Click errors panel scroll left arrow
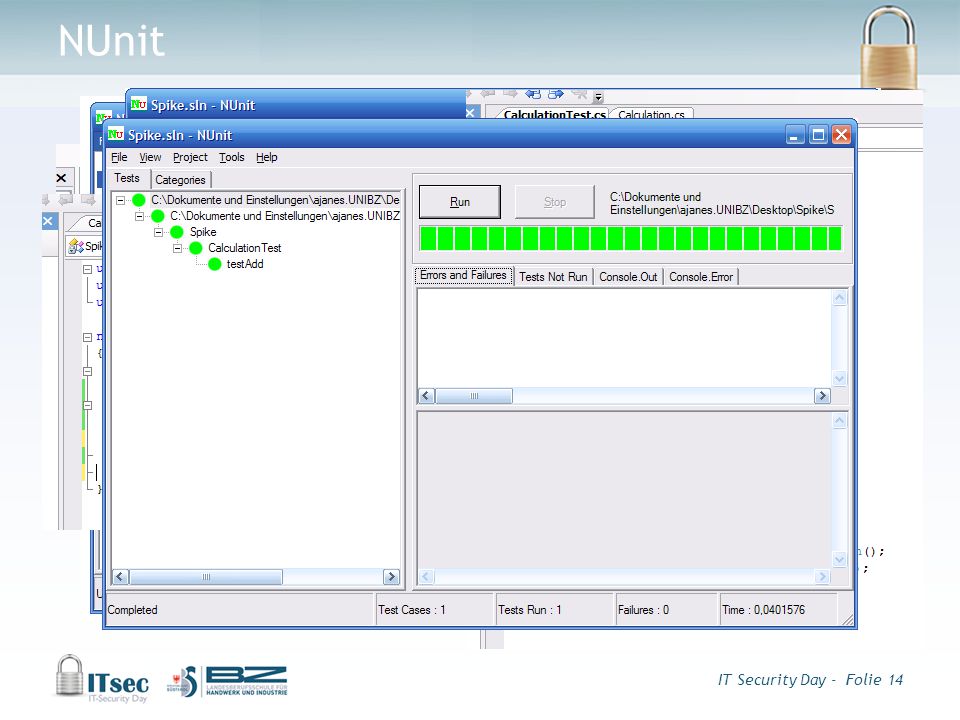The height and width of the screenshot is (720, 960). (x=426, y=396)
